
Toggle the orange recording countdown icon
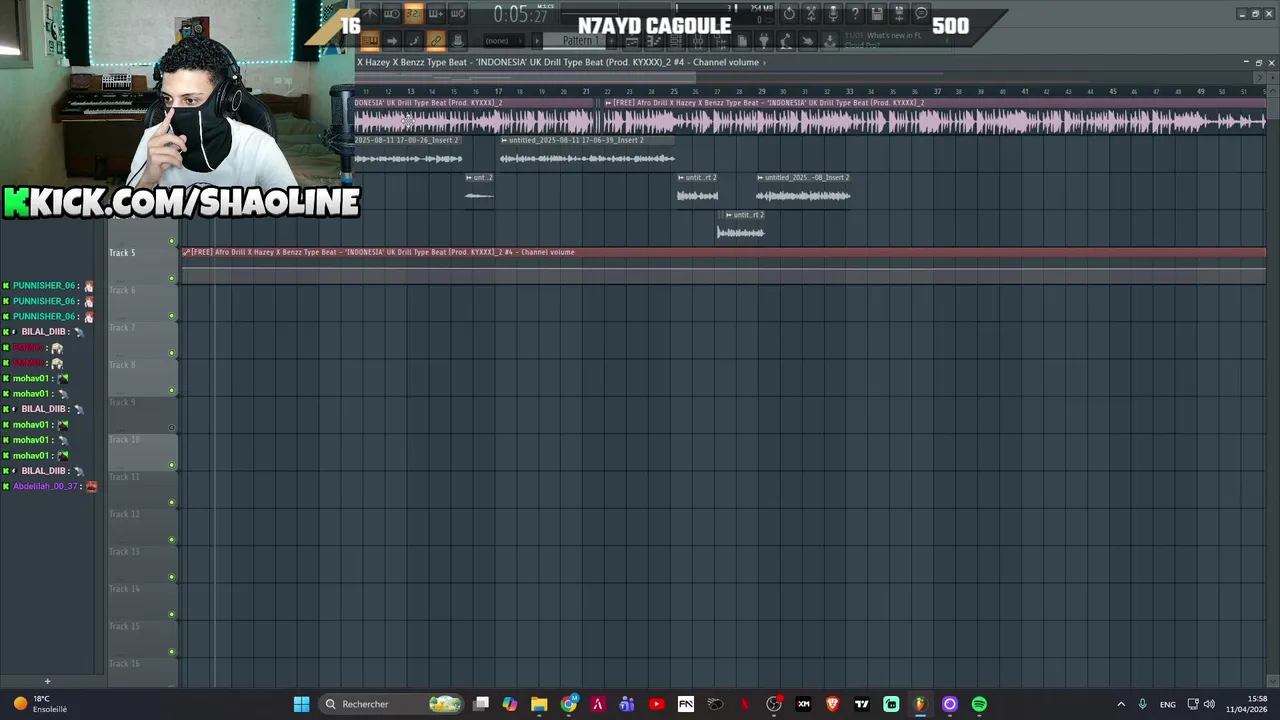point(414,13)
